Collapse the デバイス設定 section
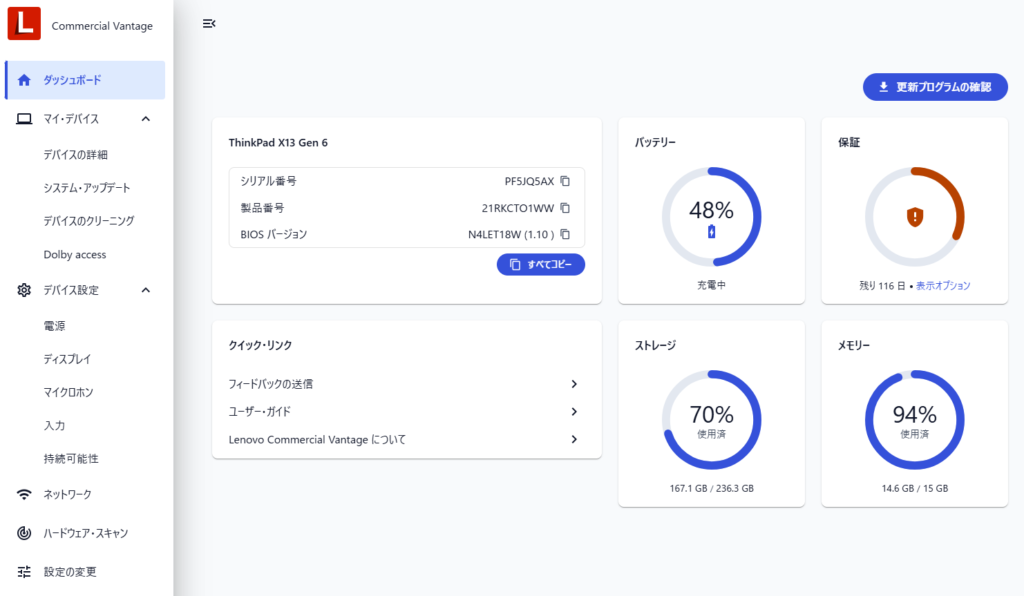 pyautogui.click(x=145, y=290)
